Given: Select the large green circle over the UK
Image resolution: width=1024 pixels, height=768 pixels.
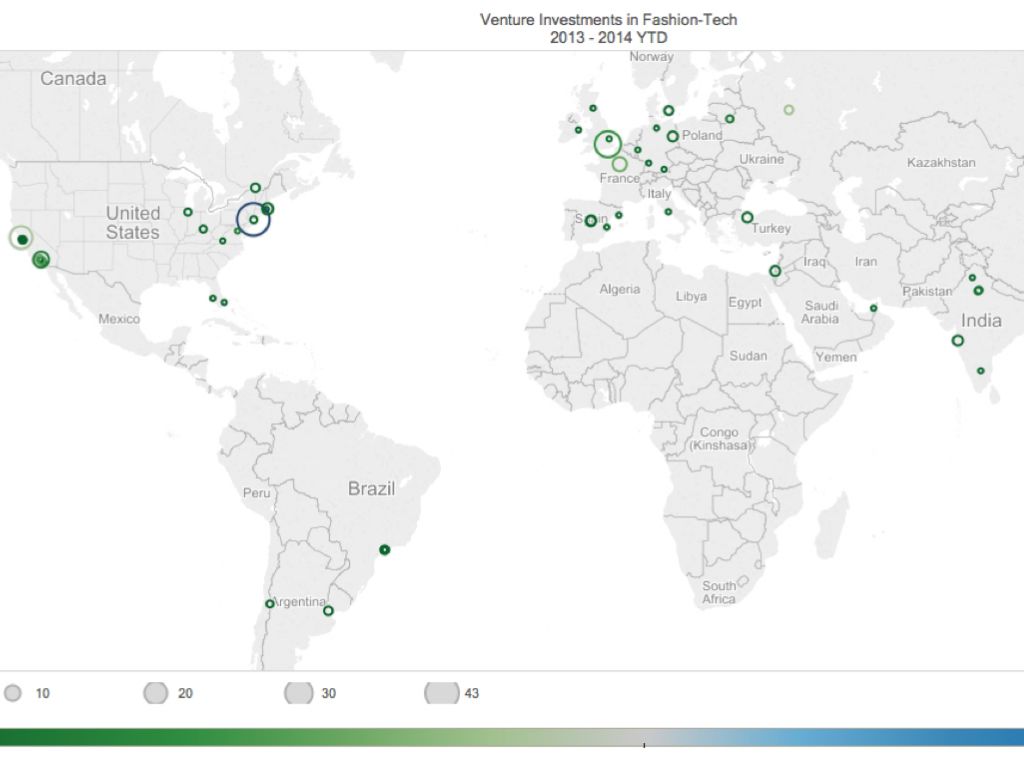Looking at the screenshot, I should click(608, 144).
